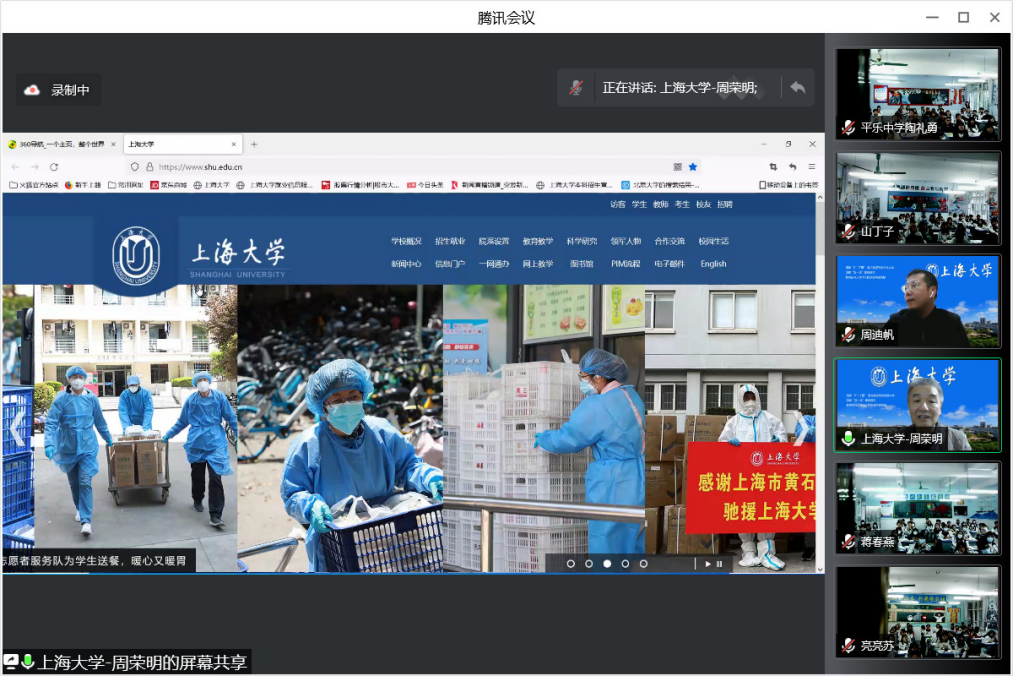This screenshot has width=1013, height=676.
Task: Click the 学生 link in the top bar
Action: tap(640, 204)
